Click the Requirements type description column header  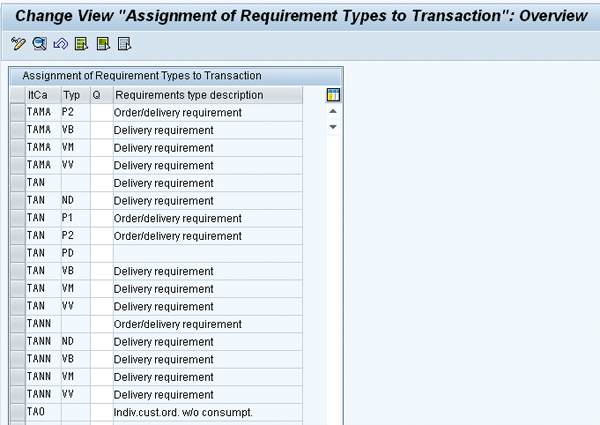pos(205,95)
